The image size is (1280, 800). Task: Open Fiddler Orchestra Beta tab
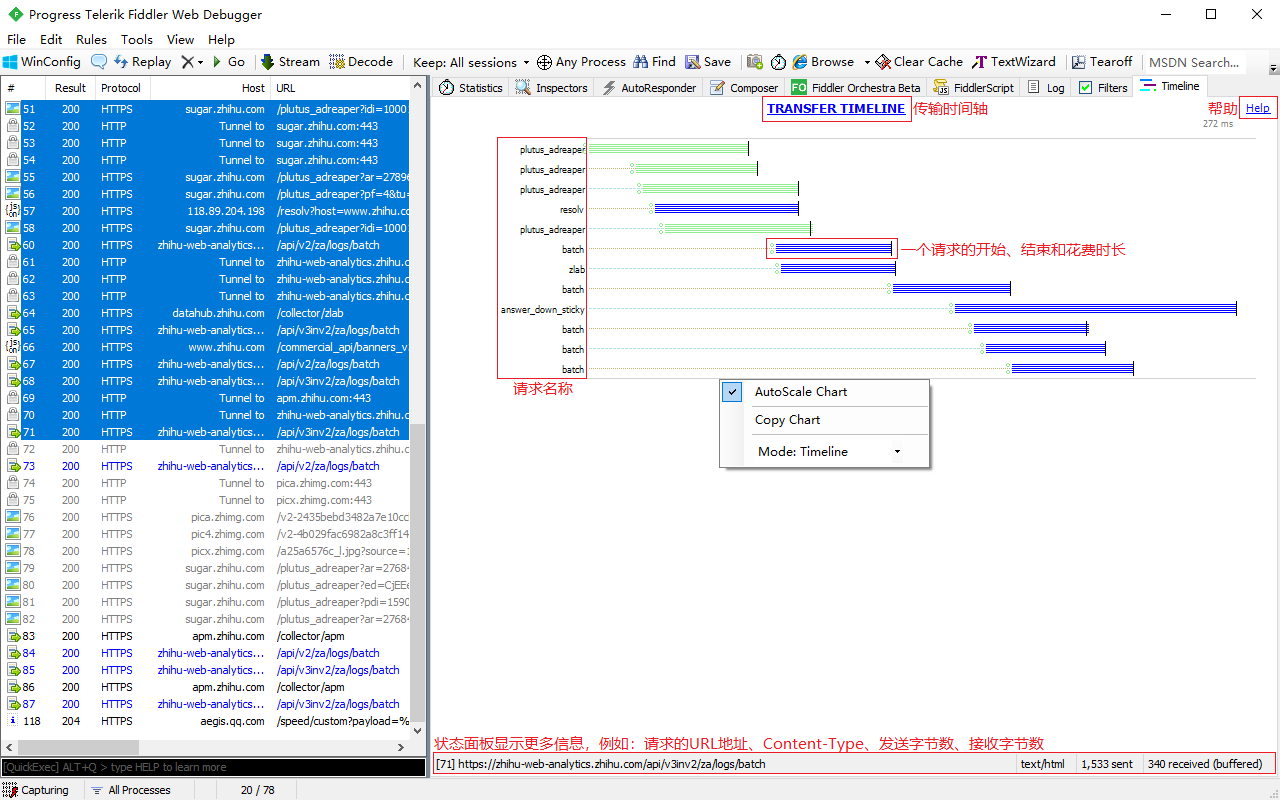pos(856,88)
